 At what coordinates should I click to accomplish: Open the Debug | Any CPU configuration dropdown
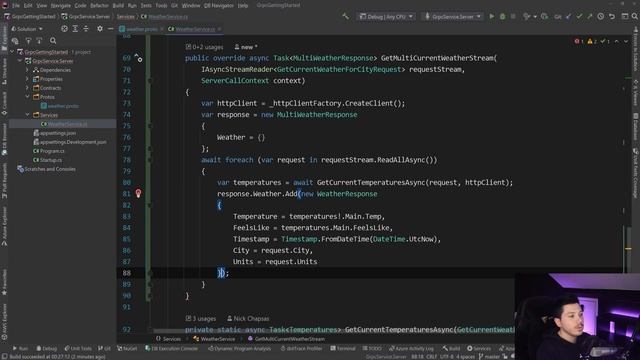tap(386, 17)
